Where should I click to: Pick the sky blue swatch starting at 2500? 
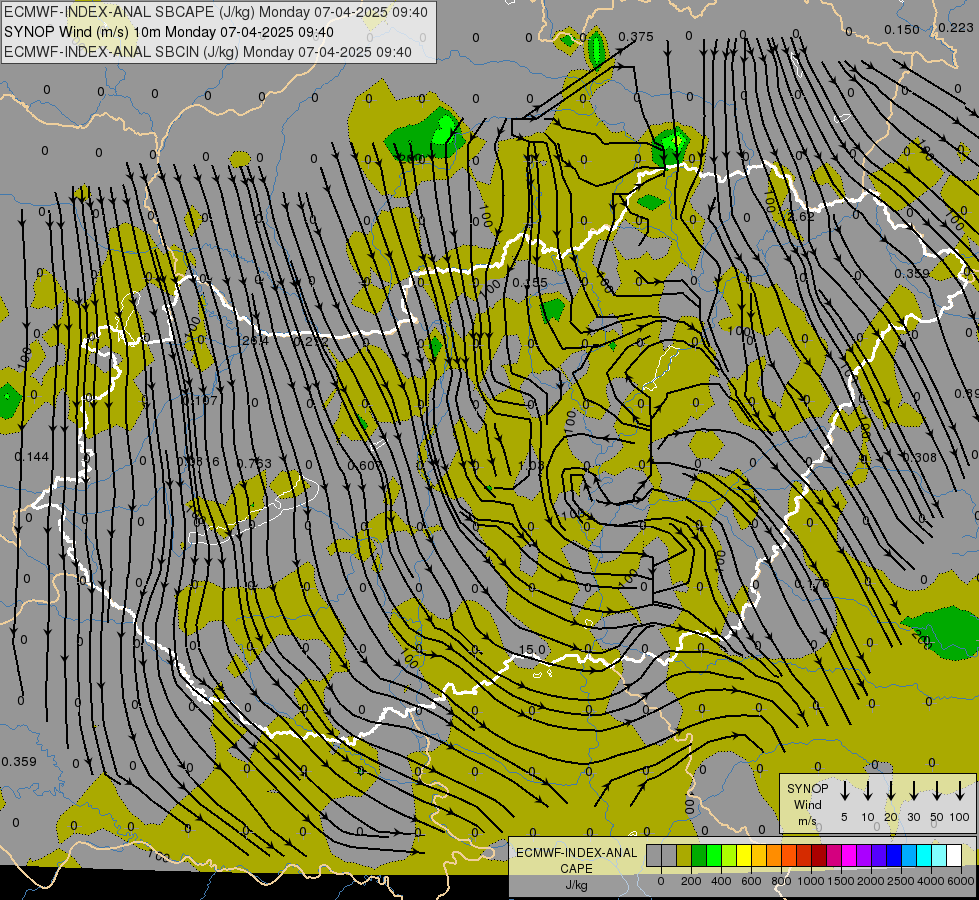point(910,856)
